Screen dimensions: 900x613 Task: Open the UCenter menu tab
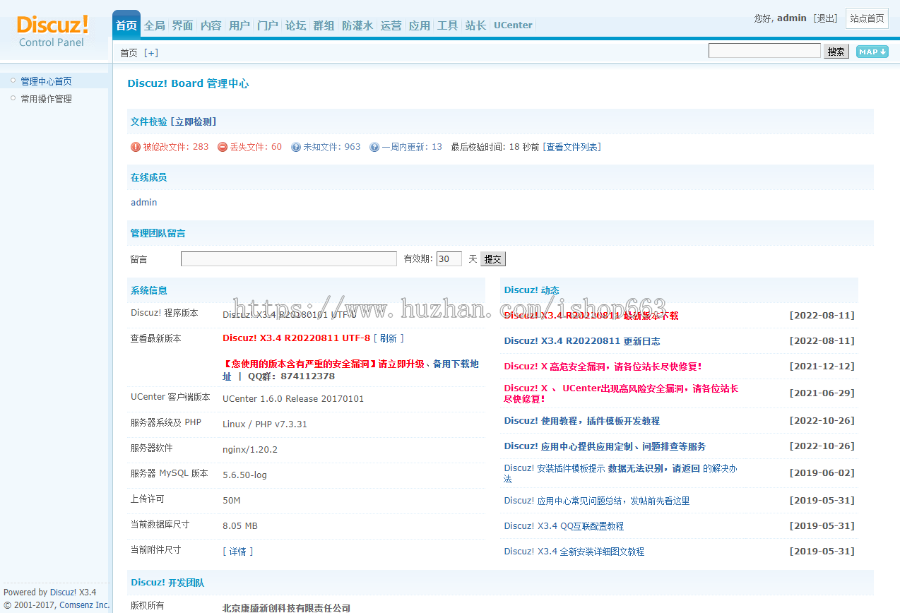[513, 25]
